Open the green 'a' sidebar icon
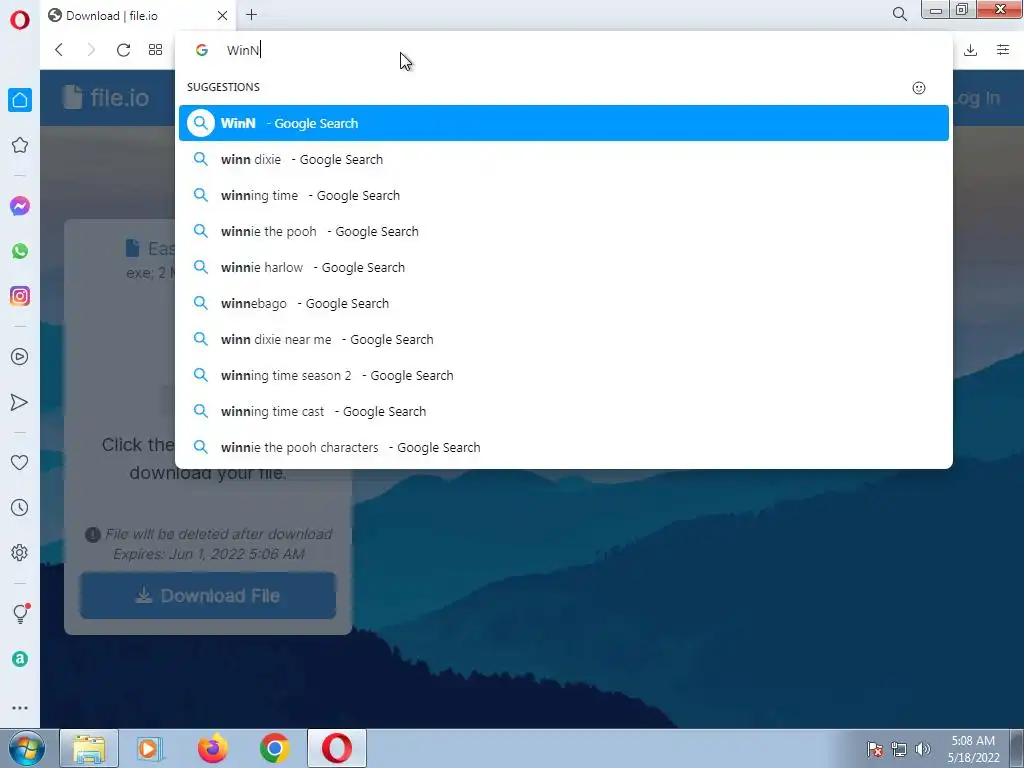This screenshot has width=1024, height=768. pos(20,659)
